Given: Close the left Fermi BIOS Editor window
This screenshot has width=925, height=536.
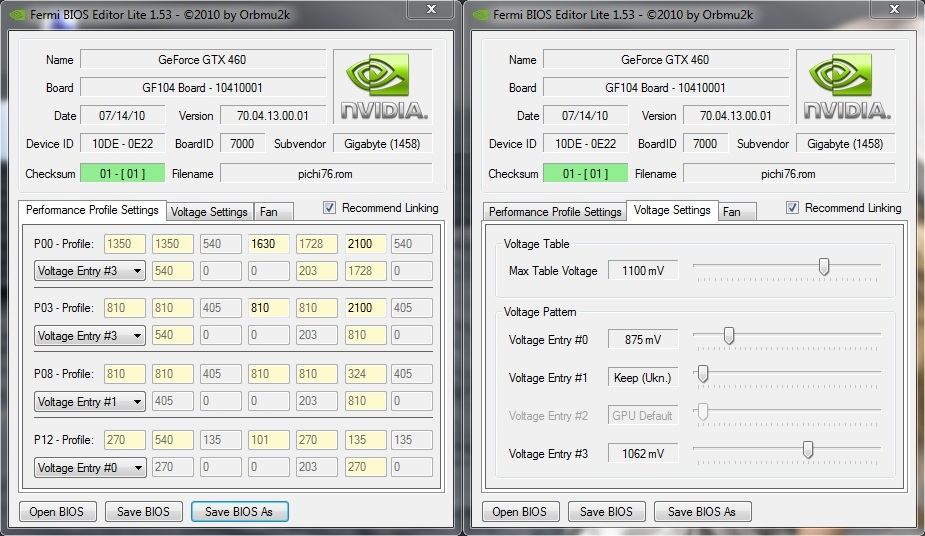Looking at the screenshot, I should (432, 9).
